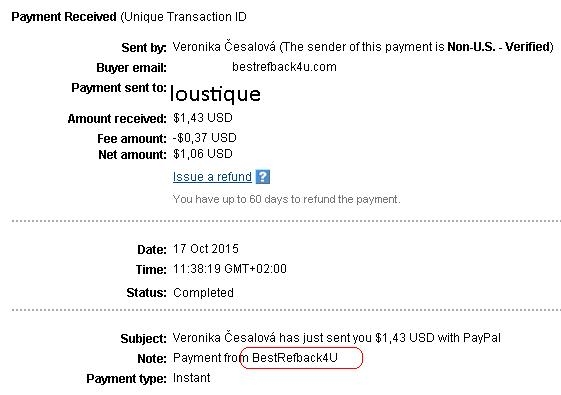
Task: Select the $1,43 USD amount received
Action: pyautogui.click(x=203, y=118)
